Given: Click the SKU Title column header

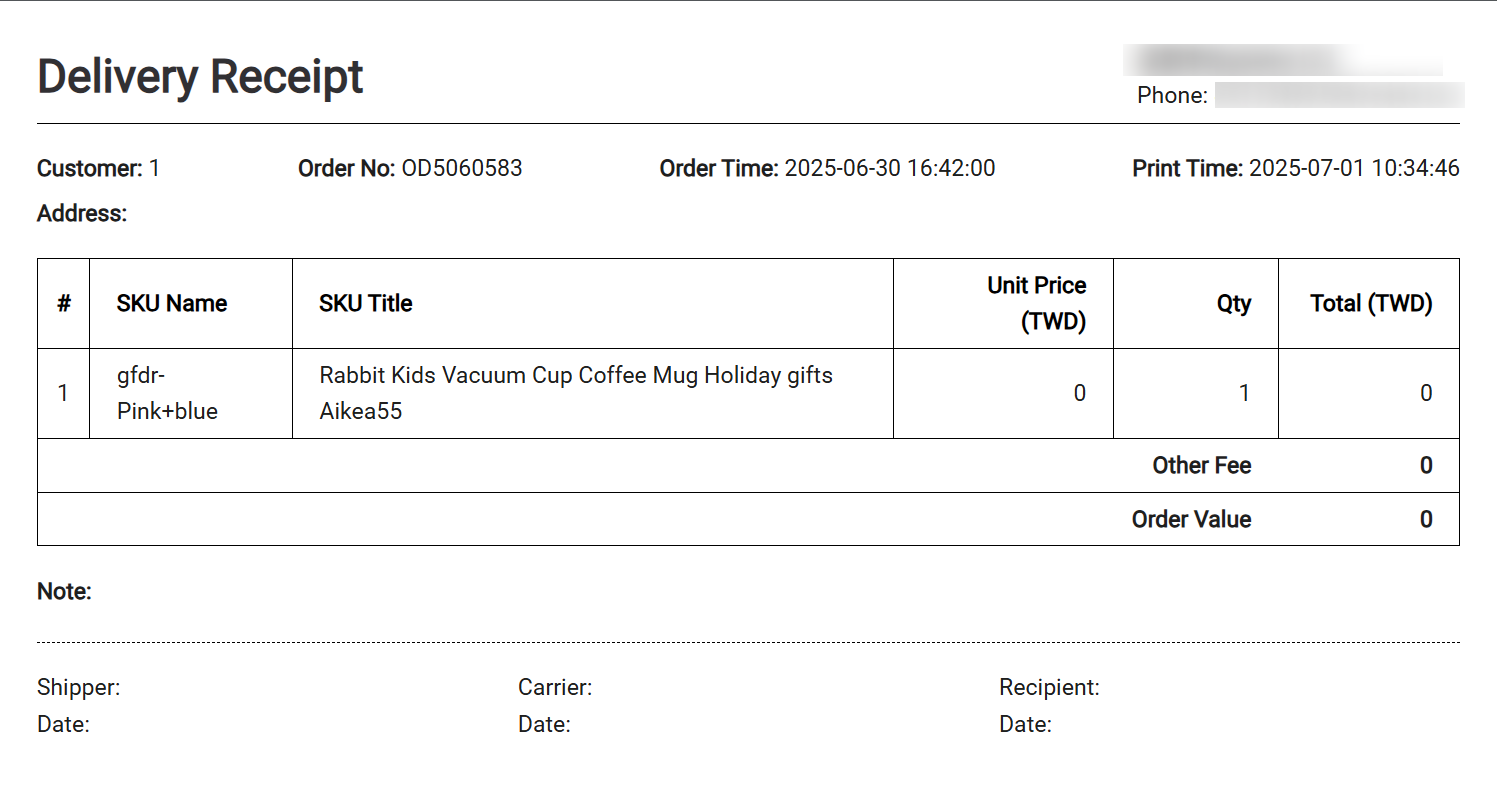Looking at the screenshot, I should pyautogui.click(x=366, y=303).
